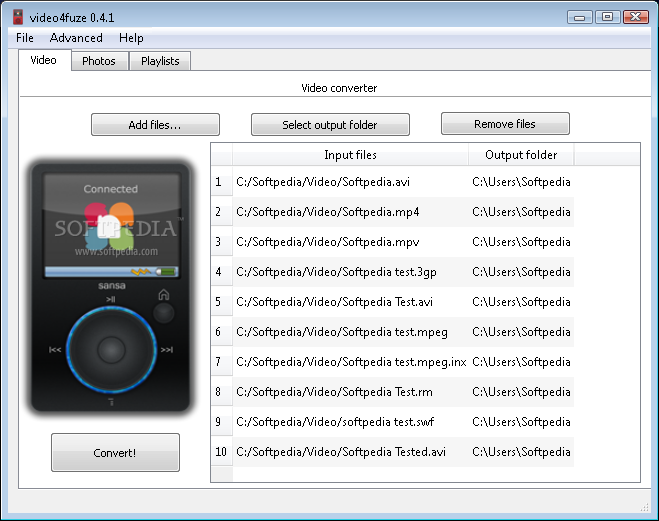This screenshot has width=659, height=521.
Task: Click output folder cell in row 1
Action: pos(521,182)
